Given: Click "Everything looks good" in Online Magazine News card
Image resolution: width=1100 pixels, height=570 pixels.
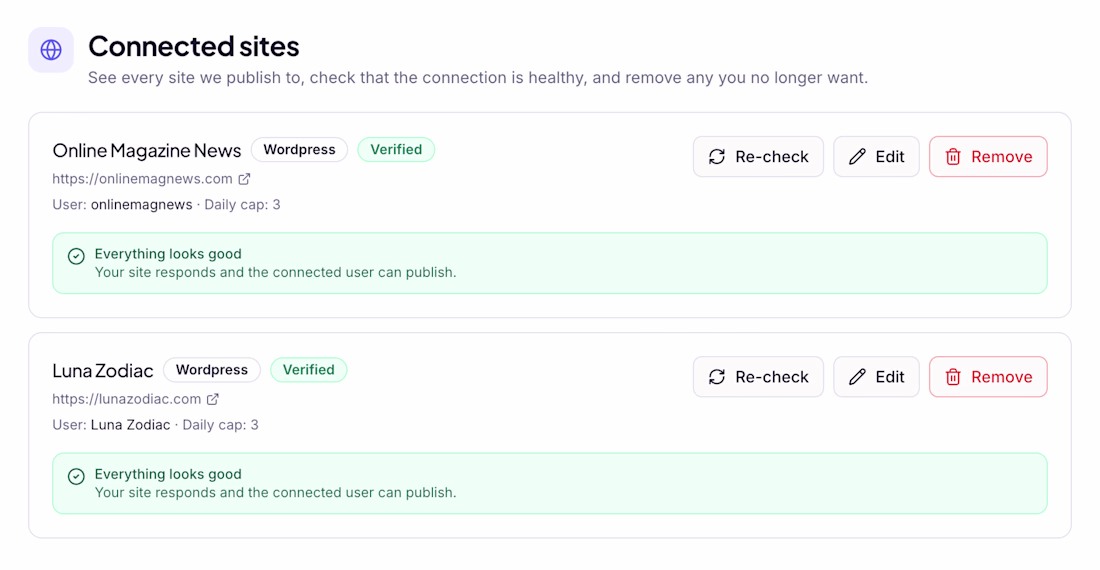Looking at the screenshot, I should click(168, 254).
